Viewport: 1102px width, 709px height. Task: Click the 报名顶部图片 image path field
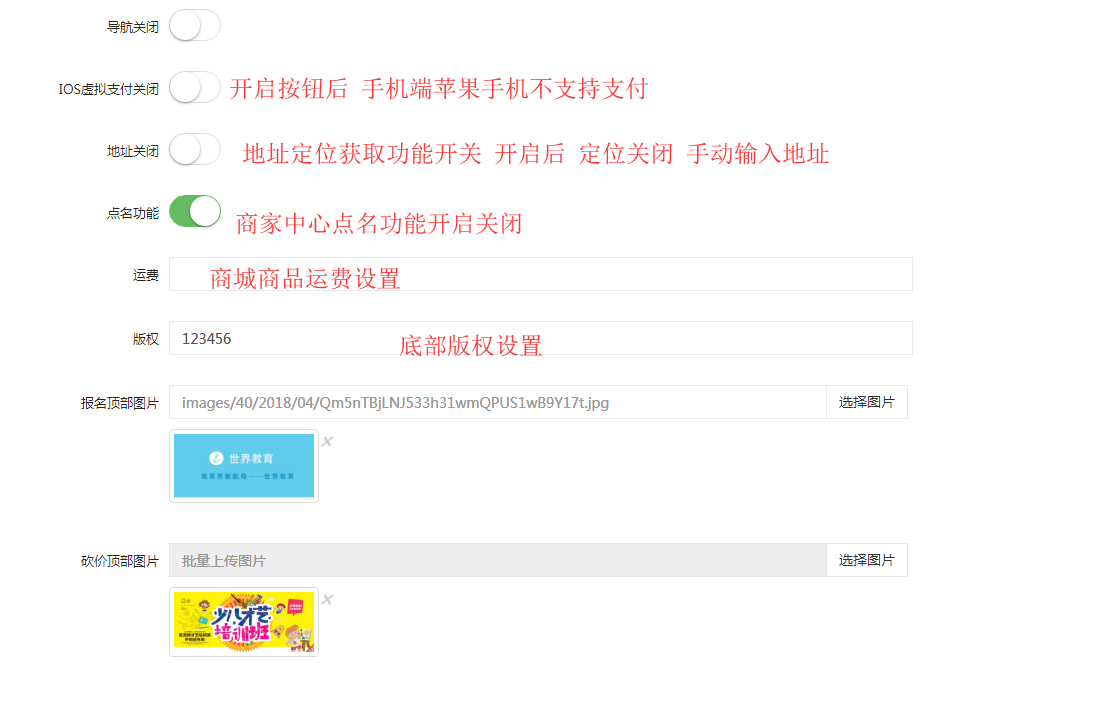(x=498, y=402)
